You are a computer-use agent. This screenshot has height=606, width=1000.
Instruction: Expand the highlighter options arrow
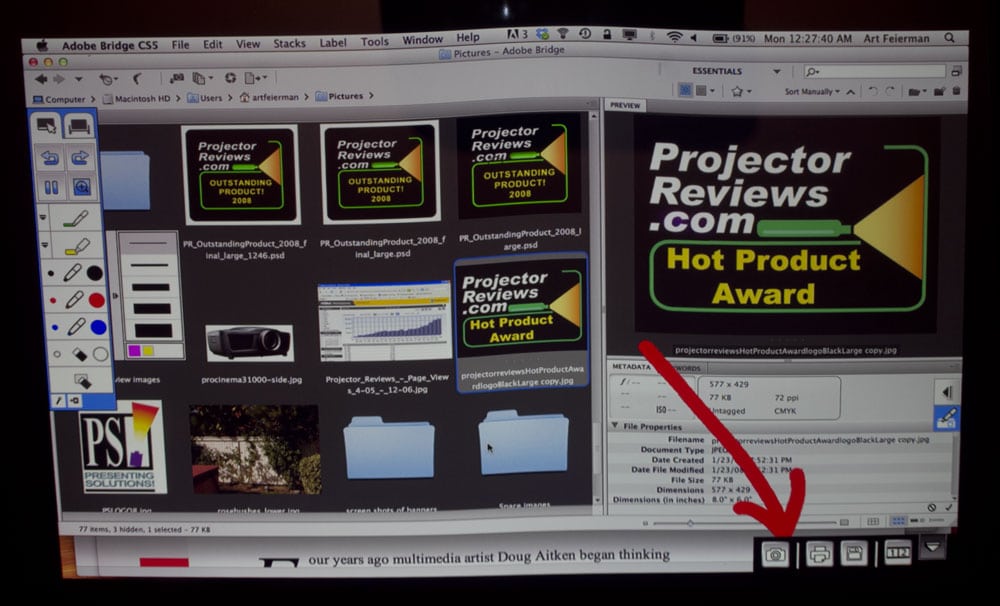click(45, 245)
